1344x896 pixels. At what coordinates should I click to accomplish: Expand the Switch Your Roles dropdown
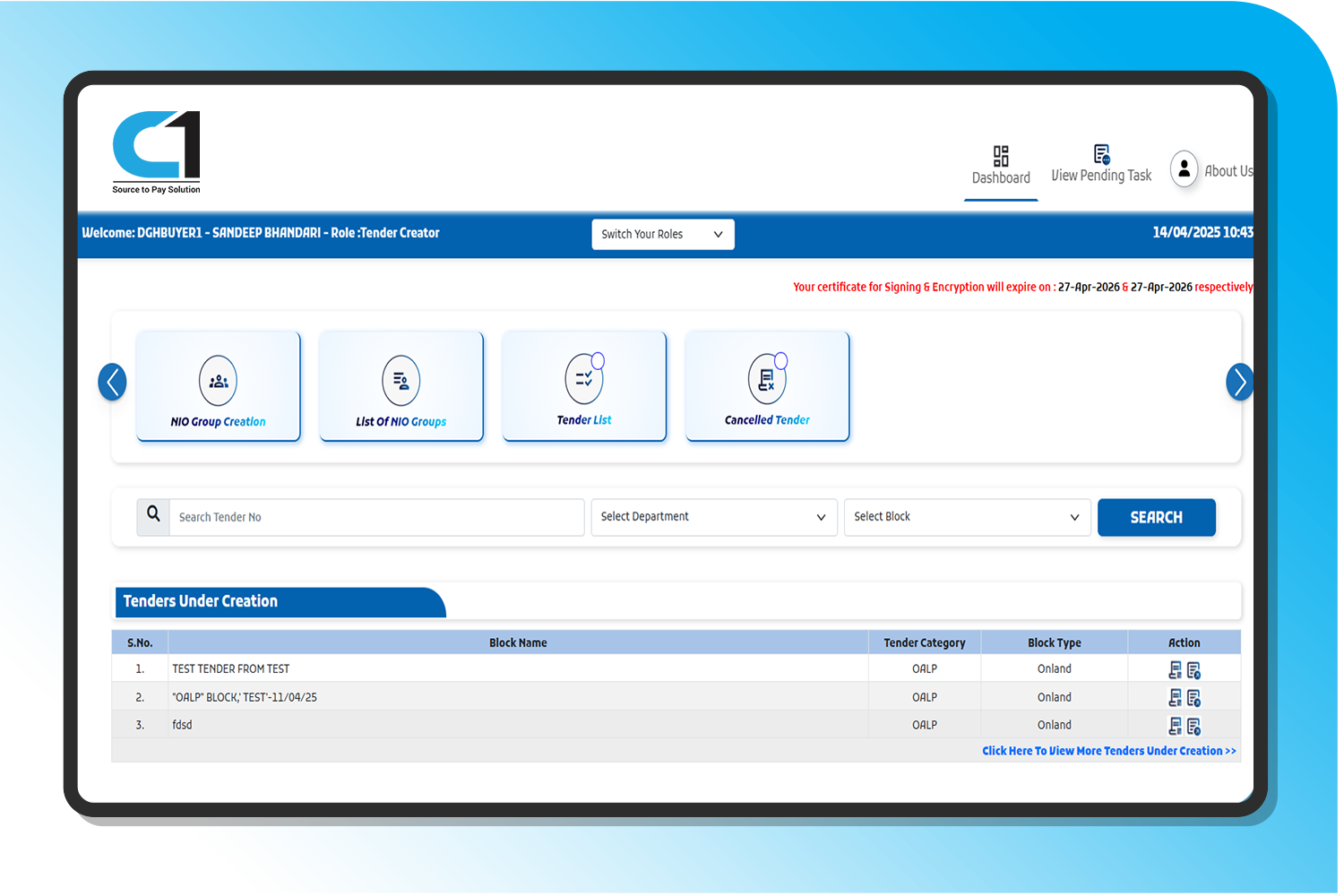(663, 235)
